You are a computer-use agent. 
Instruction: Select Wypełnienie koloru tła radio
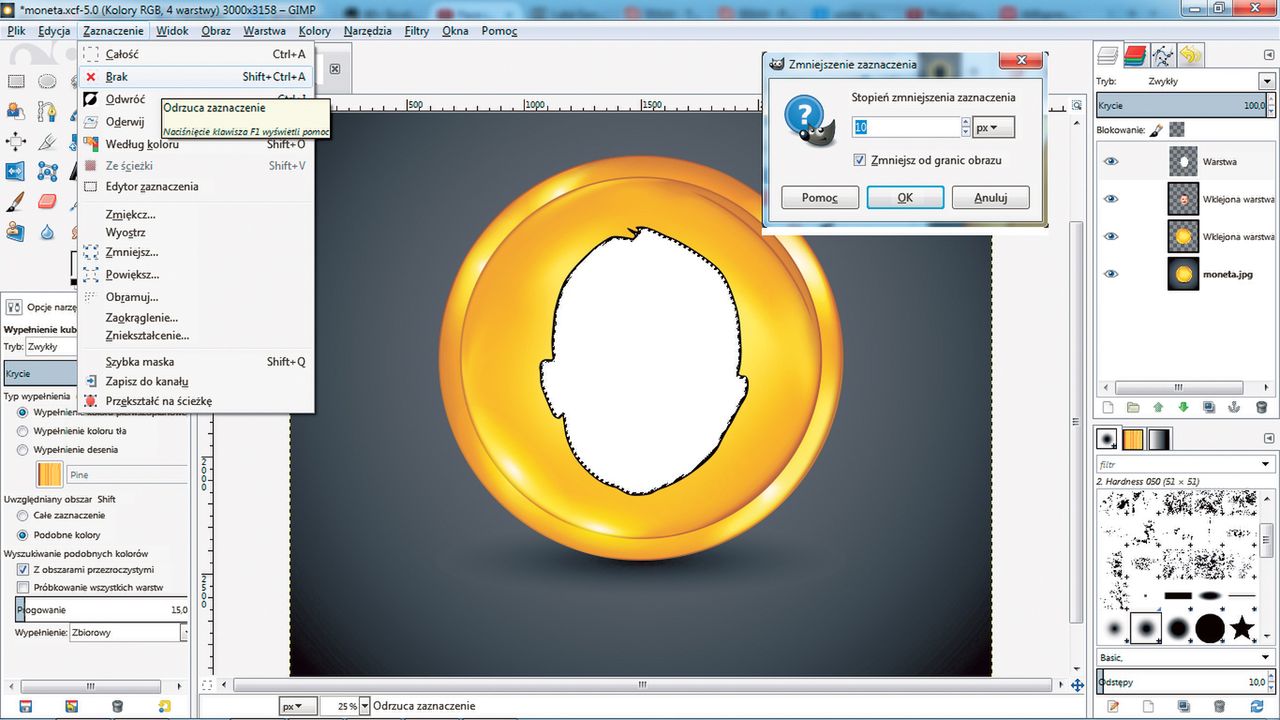23,430
